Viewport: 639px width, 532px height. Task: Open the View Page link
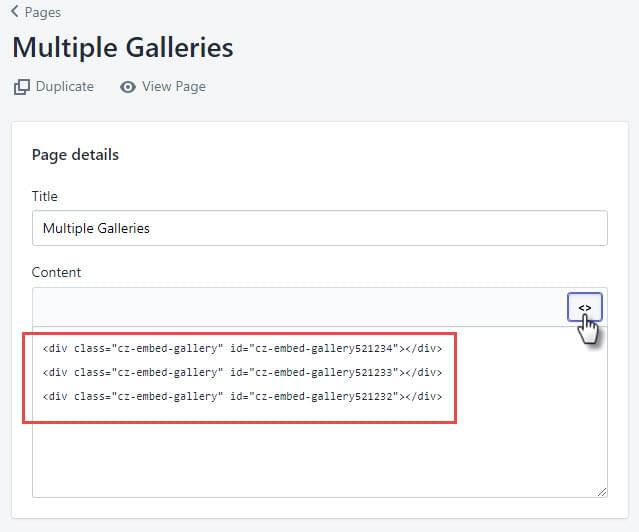[x=174, y=87]
